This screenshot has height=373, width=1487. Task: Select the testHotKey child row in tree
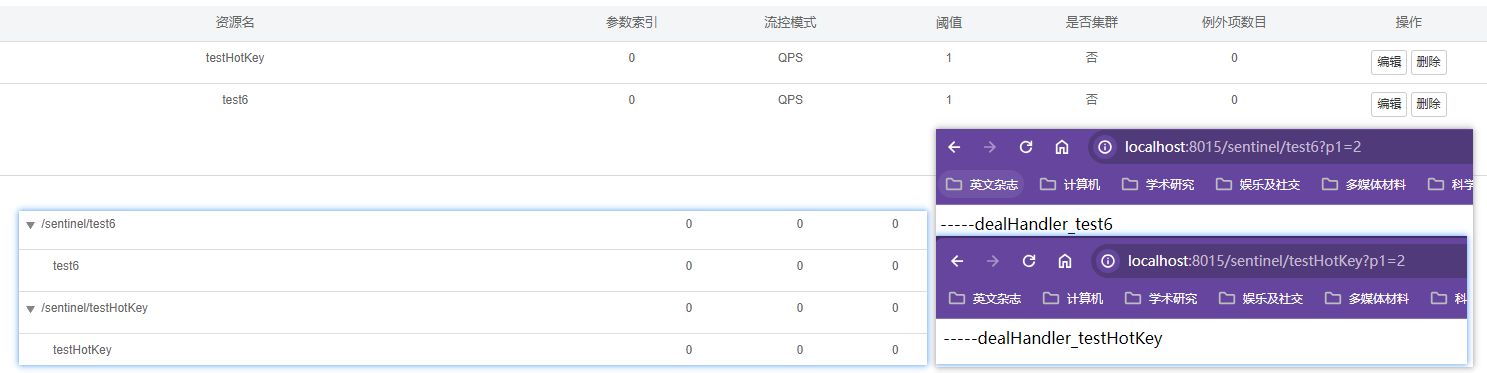[x=472, y=350]
